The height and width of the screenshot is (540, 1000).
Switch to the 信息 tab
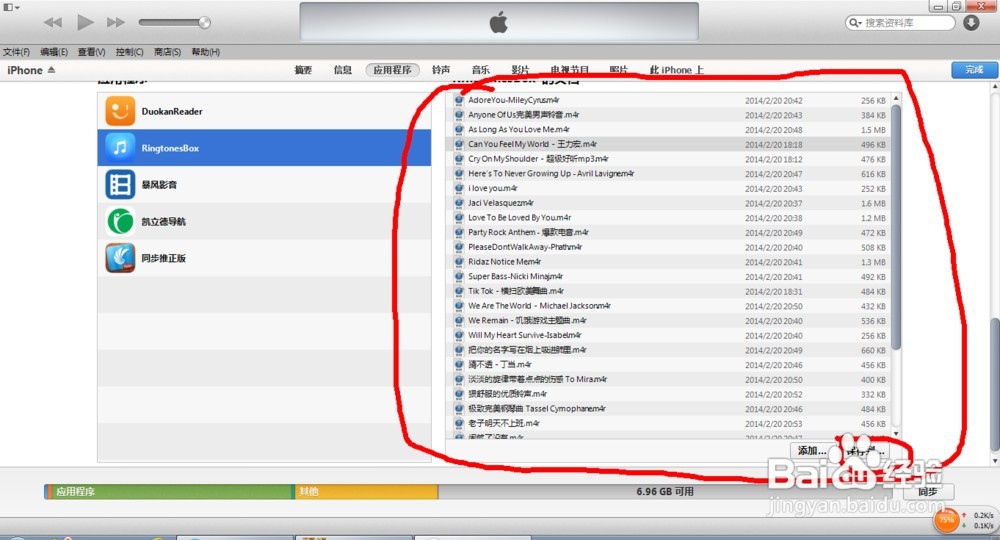pyautogui.click(x=342, y=69)
